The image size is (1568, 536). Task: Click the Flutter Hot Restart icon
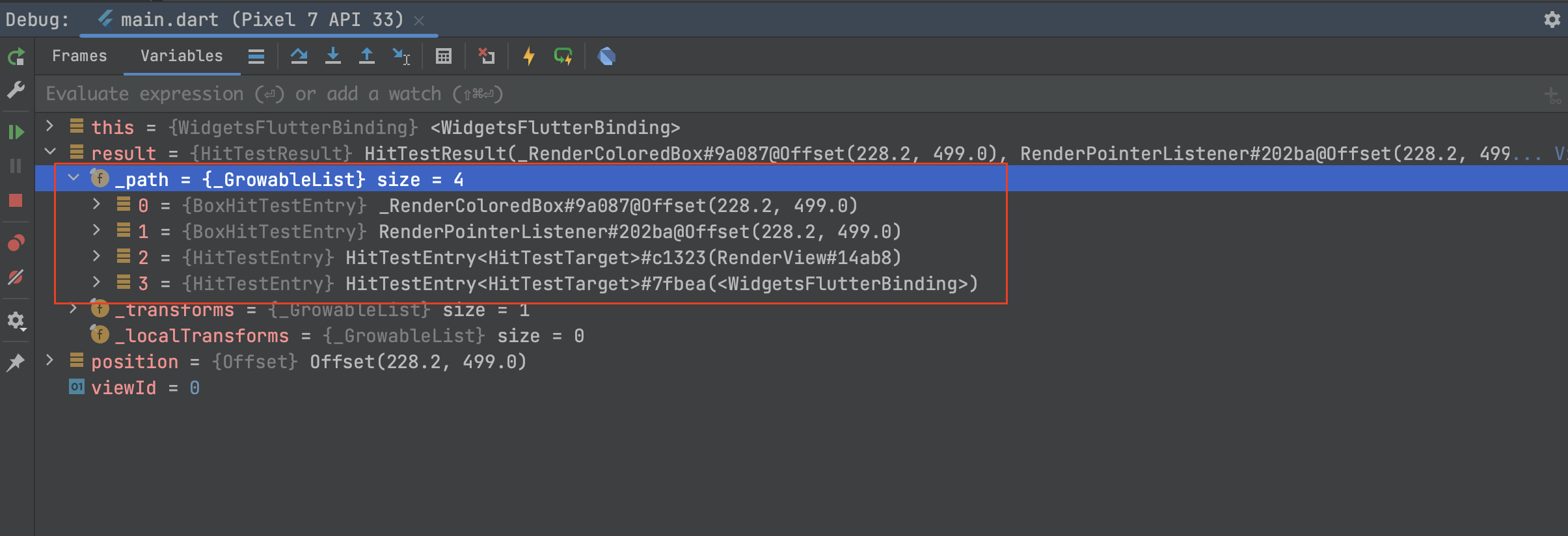pos(563,56)
